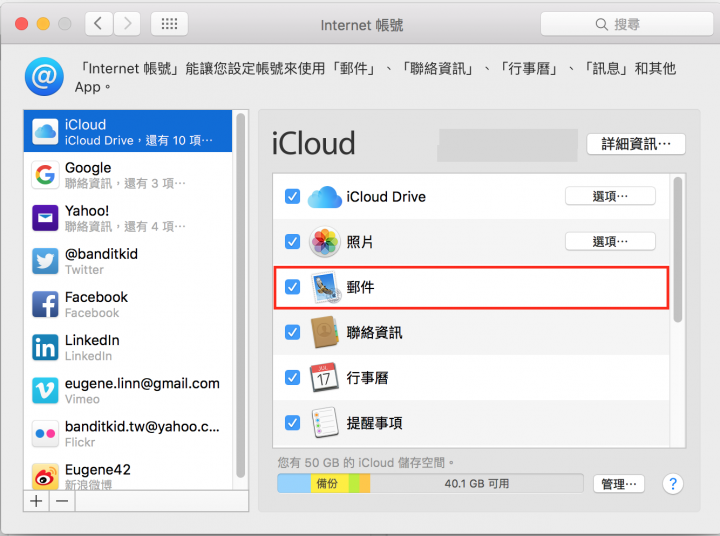Click the Calendar (行事曆) icon
Image resolution: width=720 pixels, height=536 pixels.
pyautogui.click(x=324, y=378)
